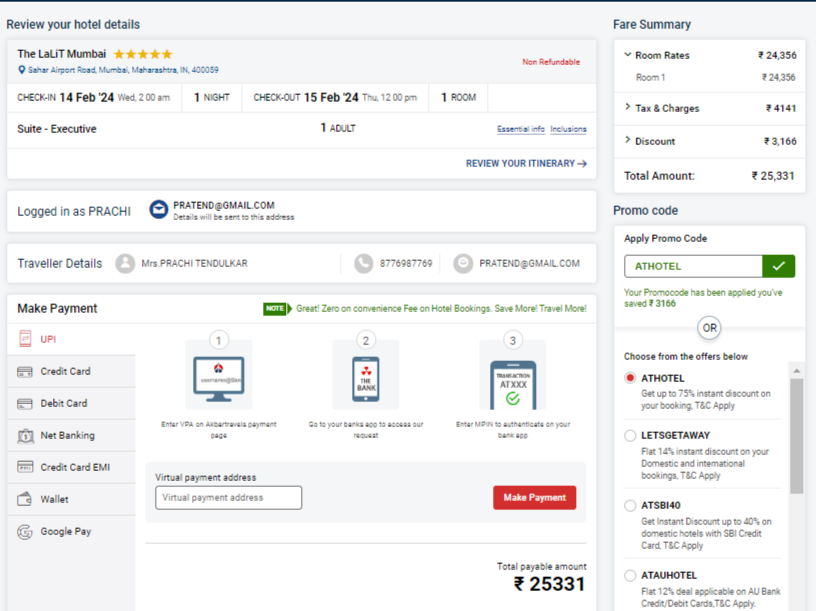Screen dimensions: 816x611
Task: Open the Credit Card EMI payment option
Action: point(74,468)
